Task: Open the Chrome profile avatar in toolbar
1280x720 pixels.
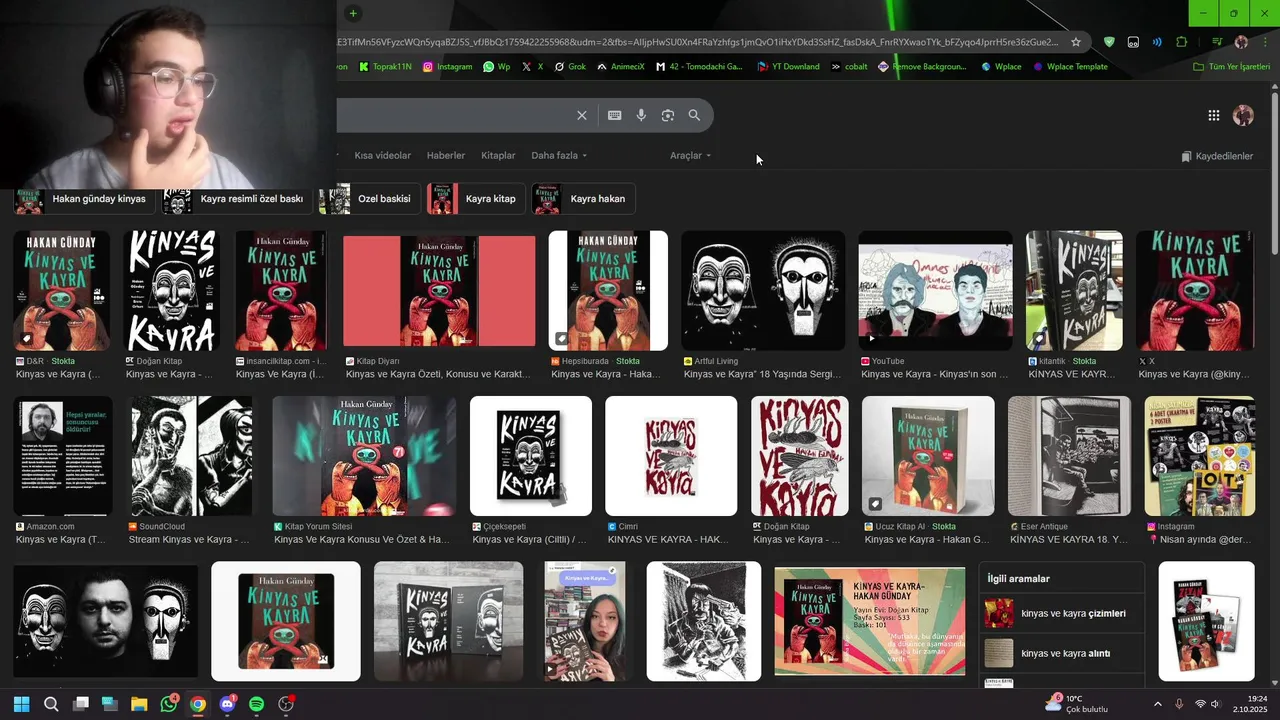Action: coord(1241,42)
